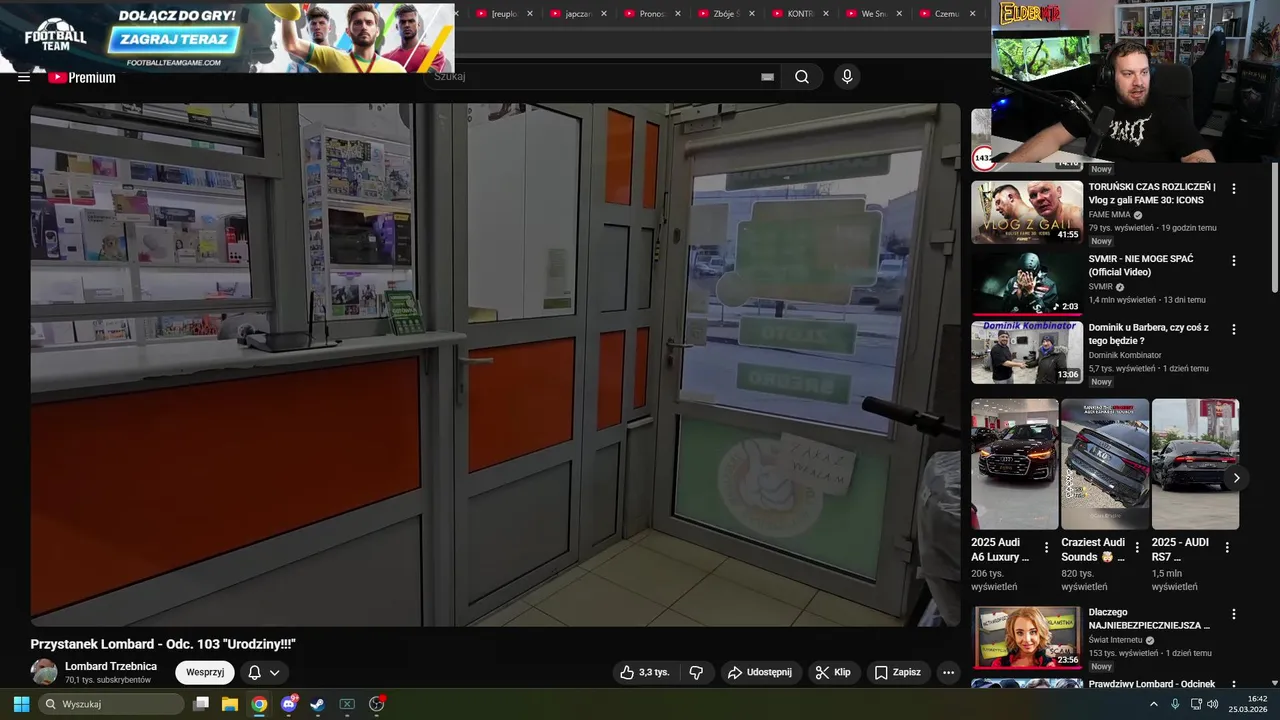Viewport: 1280px width, 720px height.
Task: Open title 'SVM!R - NIE MOGĘ SPAĆ'
Action: click(x=1141, y=265)
